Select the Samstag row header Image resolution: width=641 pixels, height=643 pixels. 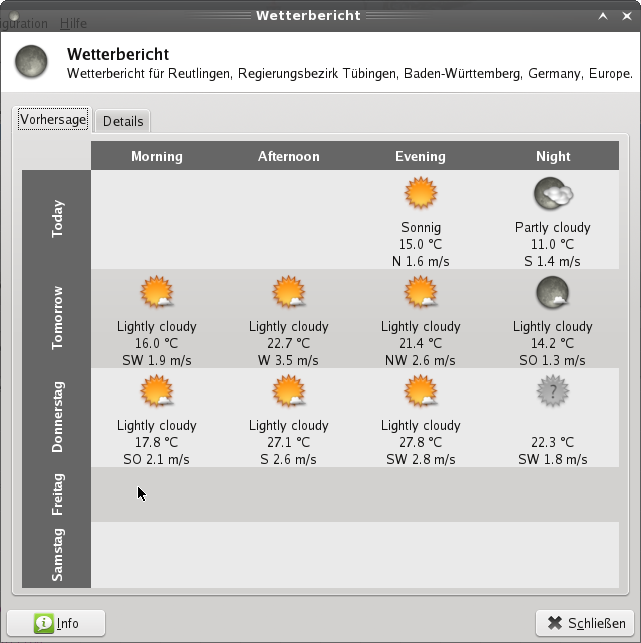[57, 554]
